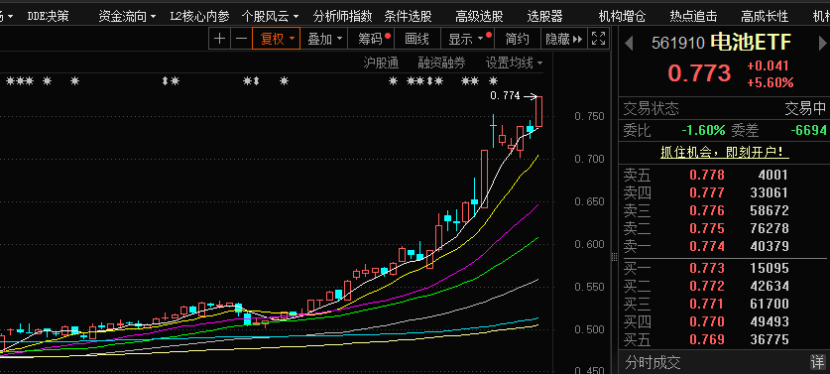Click 热点追击 menu item
Viewport: 830px width, 374px height.
pyautogui.click(x=693, y=16)
